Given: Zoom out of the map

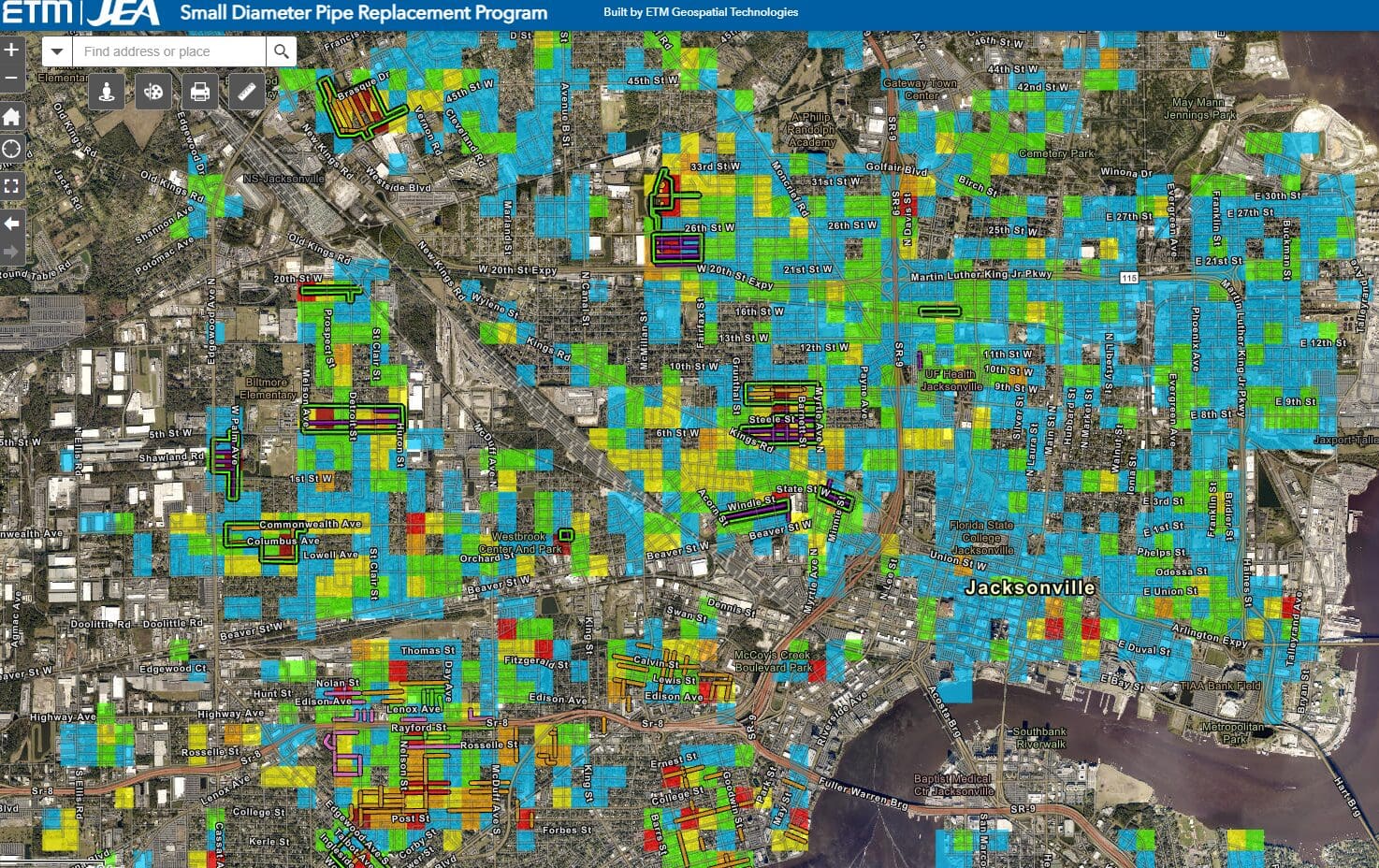Looking at the screenshot, I should pos(11,79).
